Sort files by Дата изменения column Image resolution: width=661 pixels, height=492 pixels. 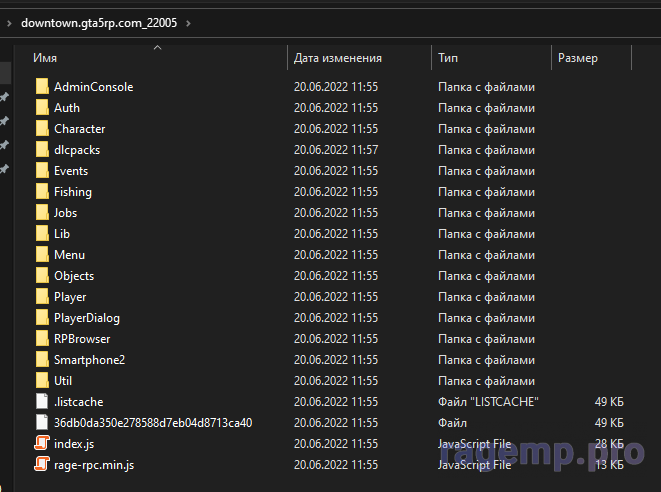pos(338,59)
